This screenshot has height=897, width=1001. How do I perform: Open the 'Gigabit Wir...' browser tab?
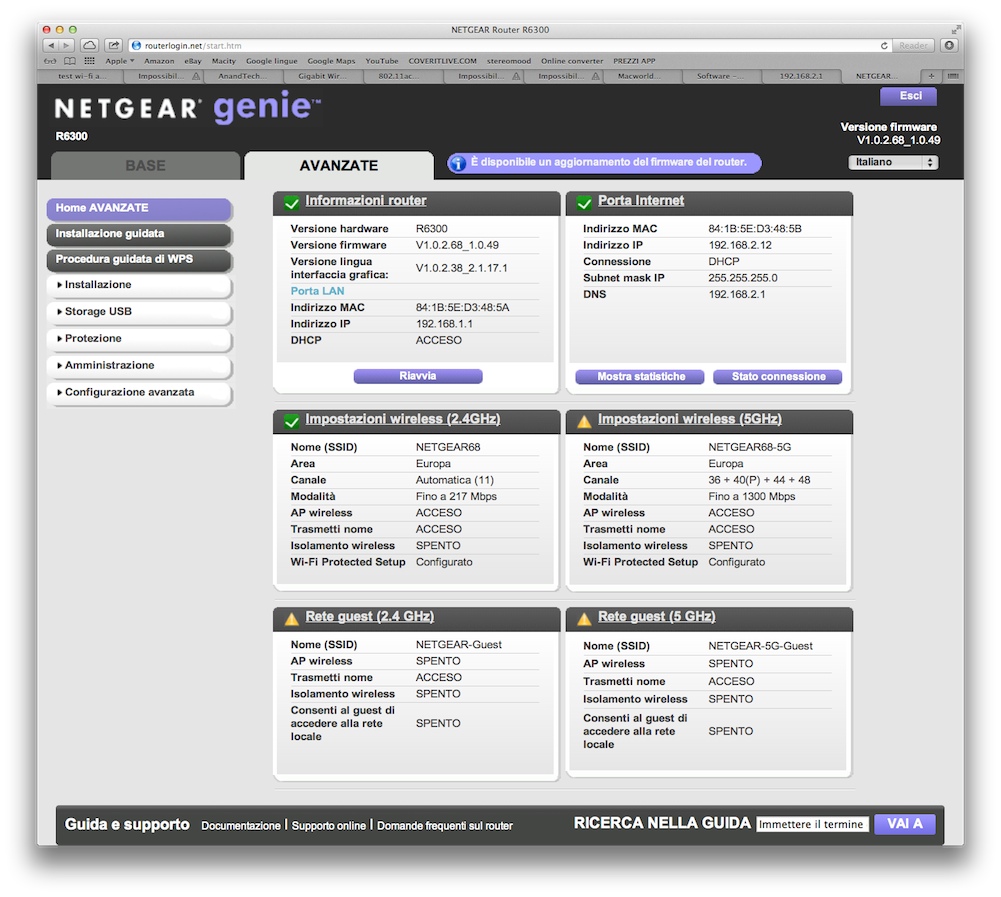(x=322, y=76)
